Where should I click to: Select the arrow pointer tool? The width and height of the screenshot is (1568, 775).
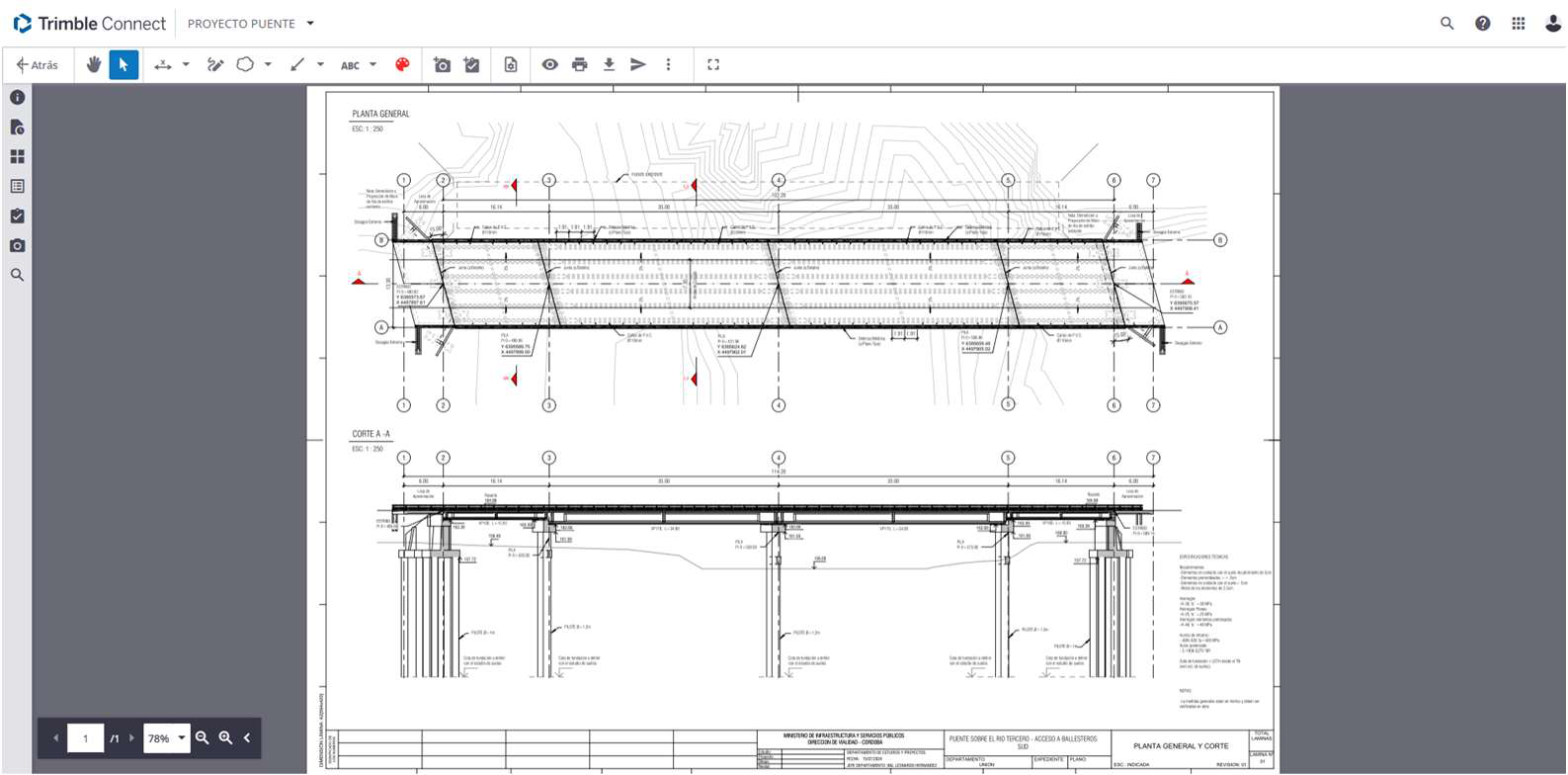click(x=124, y=65)
